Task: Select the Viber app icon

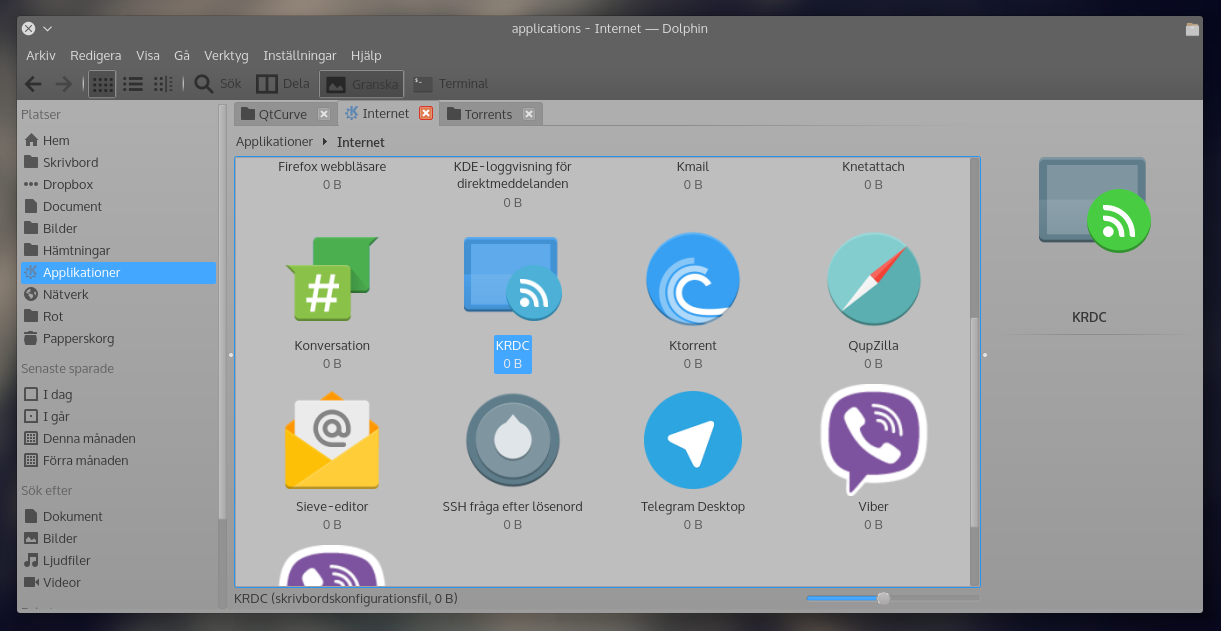Action: pyautogui.click(x=873, y=439)
